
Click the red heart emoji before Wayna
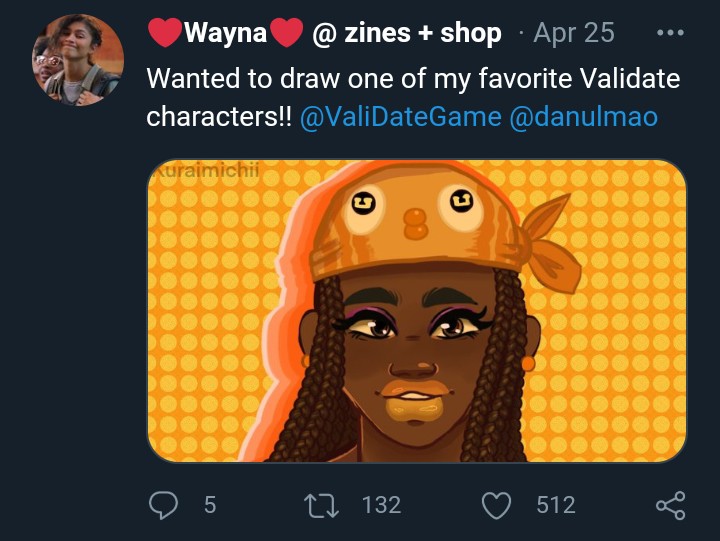165,33
